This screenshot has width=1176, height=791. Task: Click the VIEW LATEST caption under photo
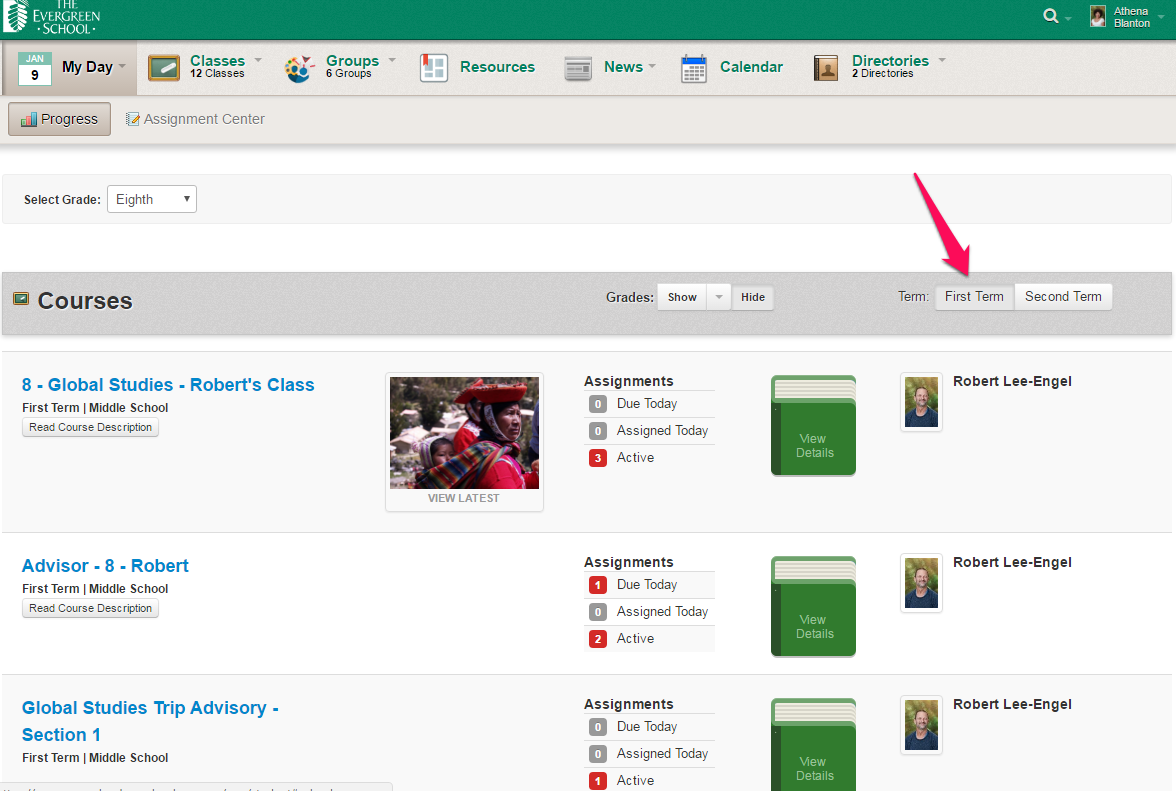tap(464, 498)
